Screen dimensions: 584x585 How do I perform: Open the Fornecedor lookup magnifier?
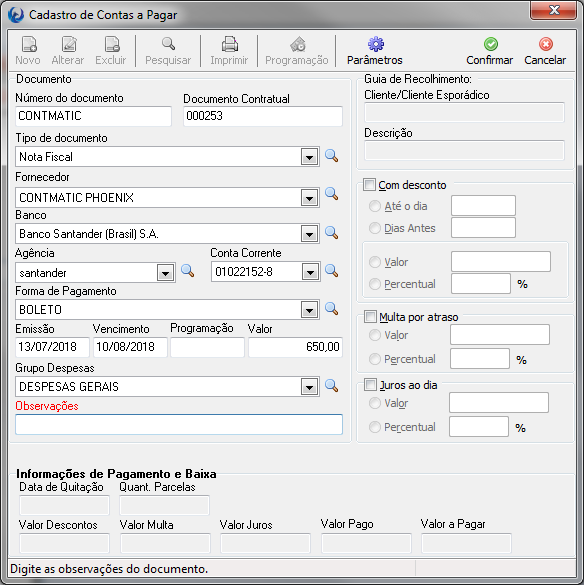[x=331, y=194]
